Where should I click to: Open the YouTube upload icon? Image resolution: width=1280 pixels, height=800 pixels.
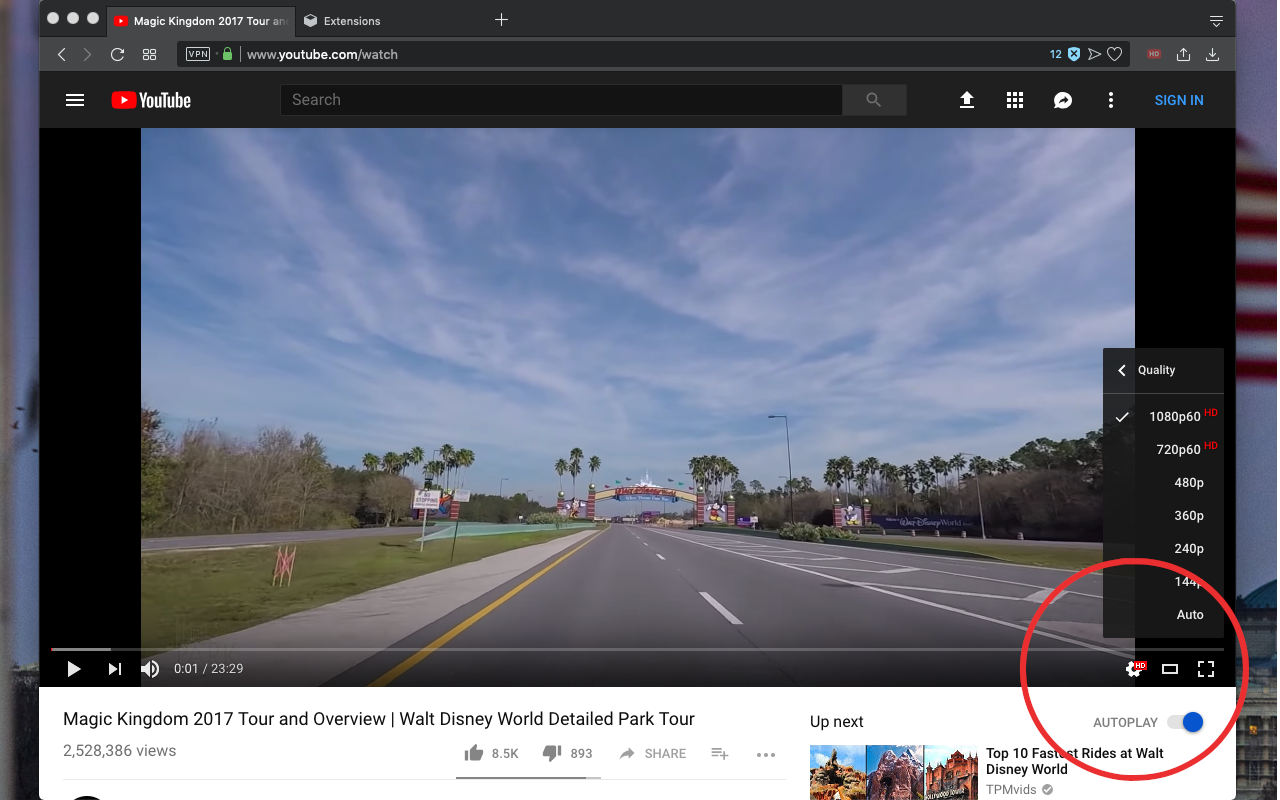(966, 100)
